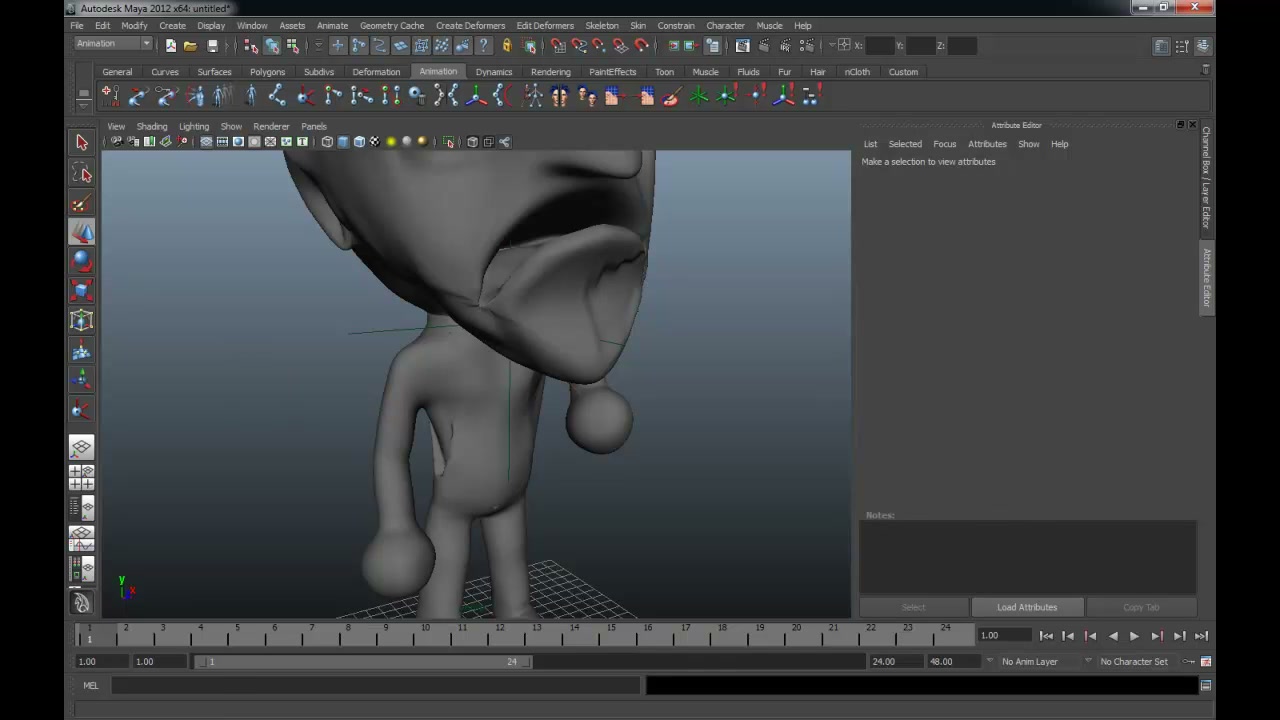Open the Script Editor icon at bottom right
Screen dimensions: 1280x720
click(x=1206, y=686)
